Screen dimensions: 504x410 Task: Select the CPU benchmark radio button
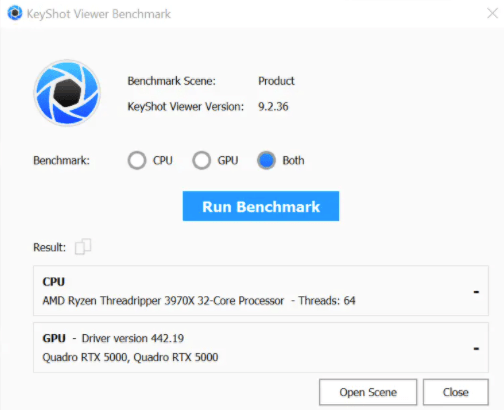click(x=137, y=161)
